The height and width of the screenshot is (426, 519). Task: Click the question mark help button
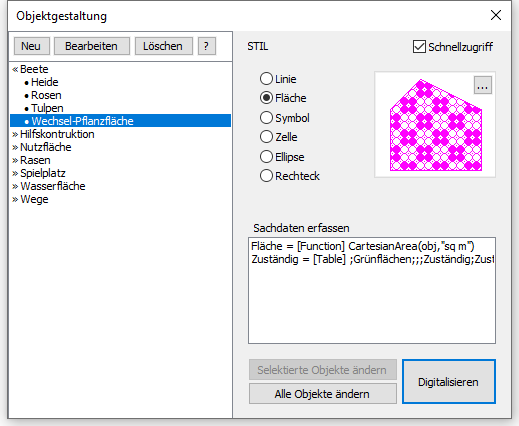pyautogui.click(x=207, y=46)
